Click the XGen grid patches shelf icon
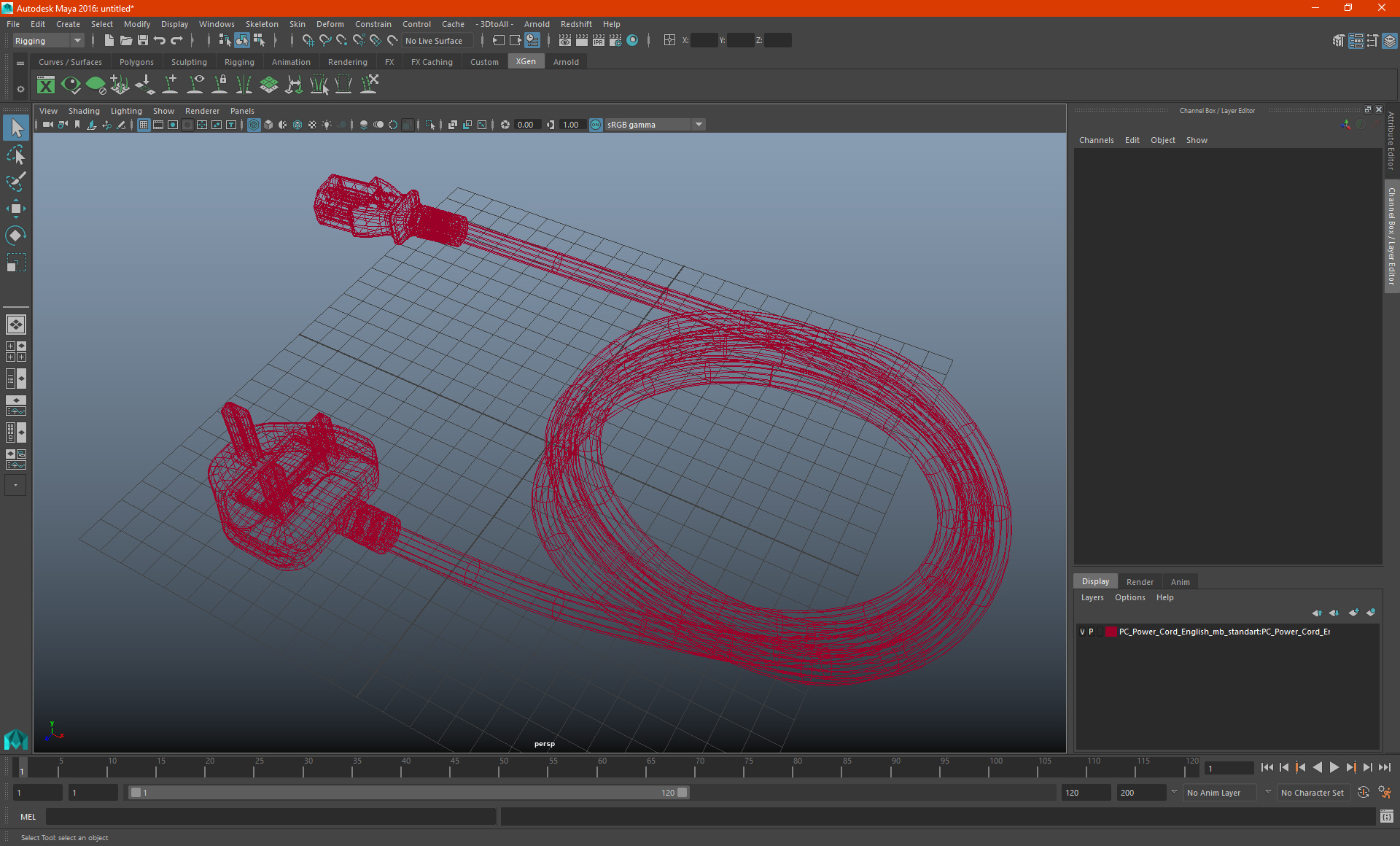 [269, 85]
